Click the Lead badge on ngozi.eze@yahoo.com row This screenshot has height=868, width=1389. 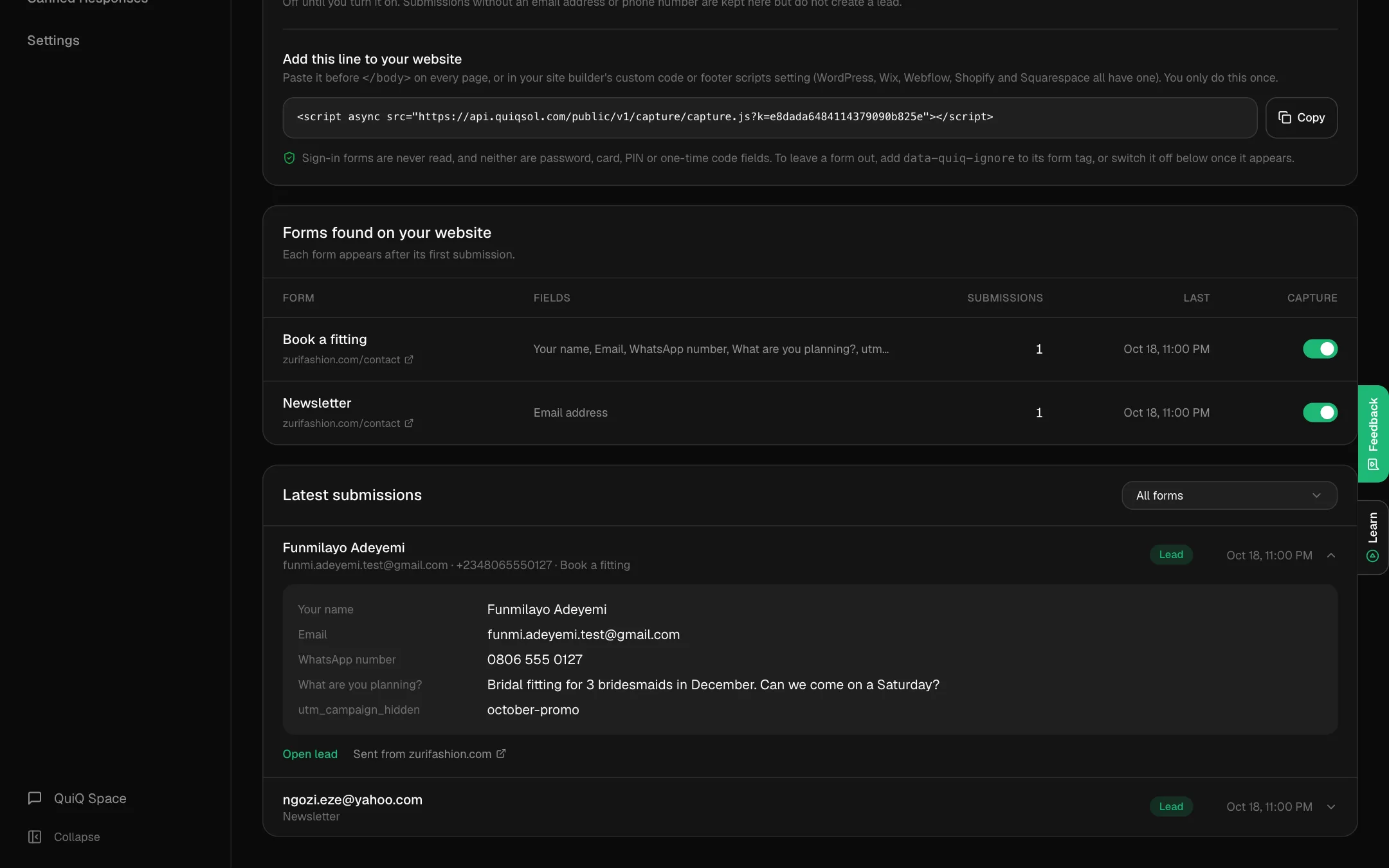tap(1171, 806)
